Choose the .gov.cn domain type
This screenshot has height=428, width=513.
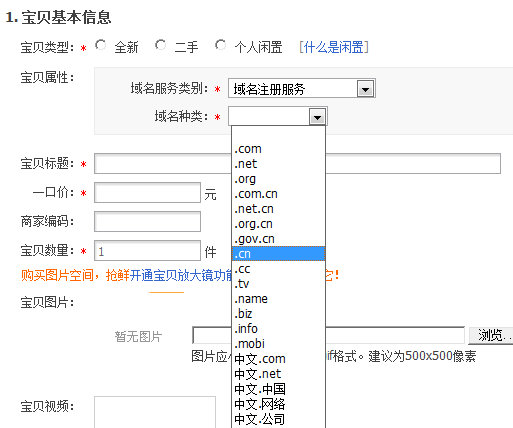pos(278,239)
